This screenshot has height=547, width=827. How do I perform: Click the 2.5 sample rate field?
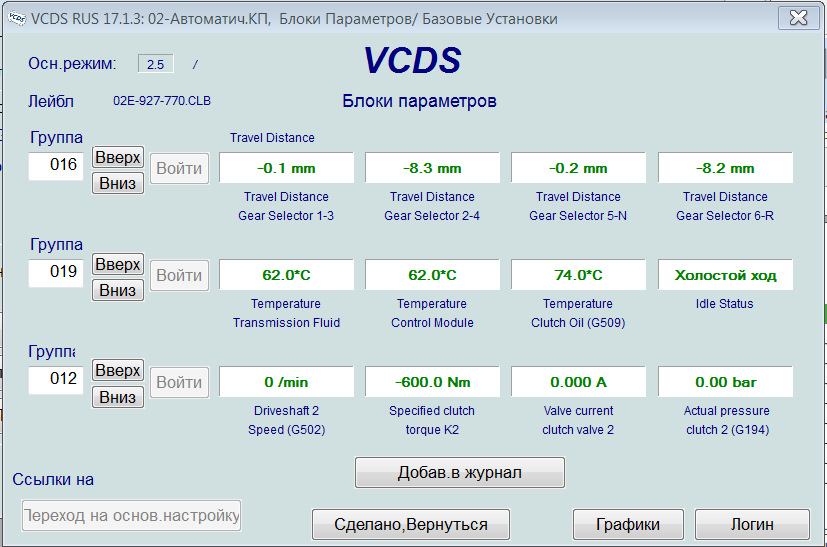coord(156,64)
